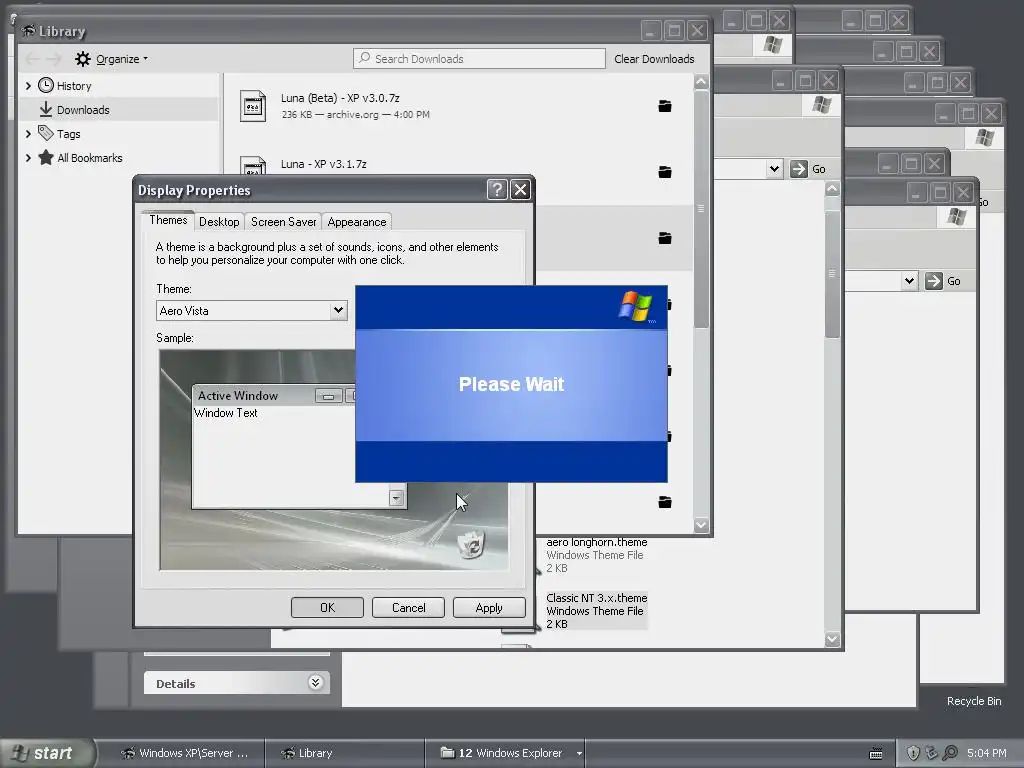Click the Luna (Beta) archive file icon

pos(253,106)
